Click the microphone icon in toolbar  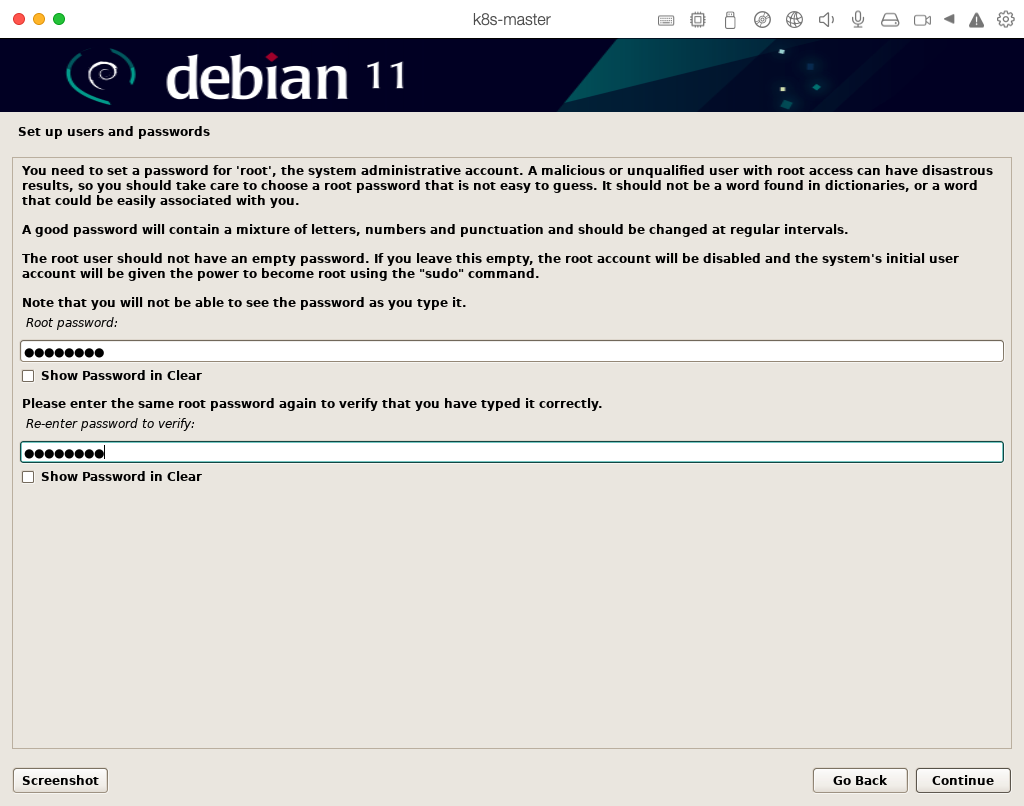858,20
